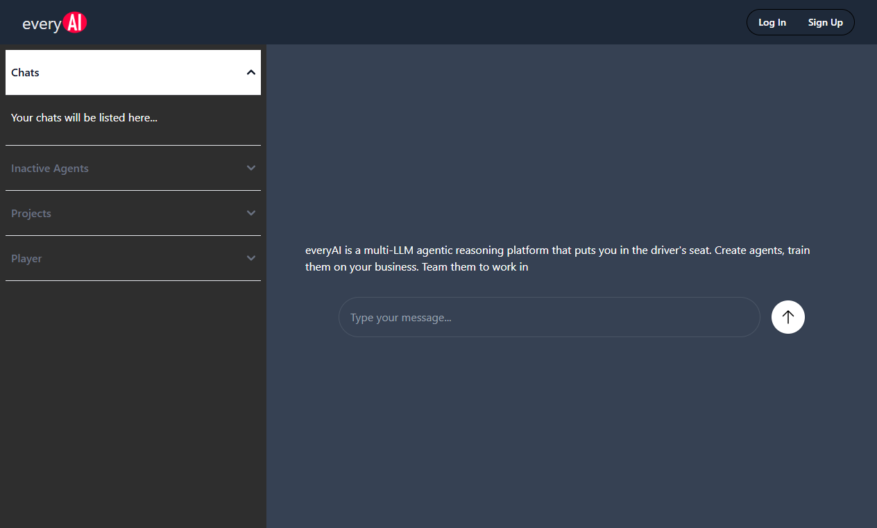This screenshot has height=528, width=877.
Task: Select the Projects section label
Action: pos(31,214)
